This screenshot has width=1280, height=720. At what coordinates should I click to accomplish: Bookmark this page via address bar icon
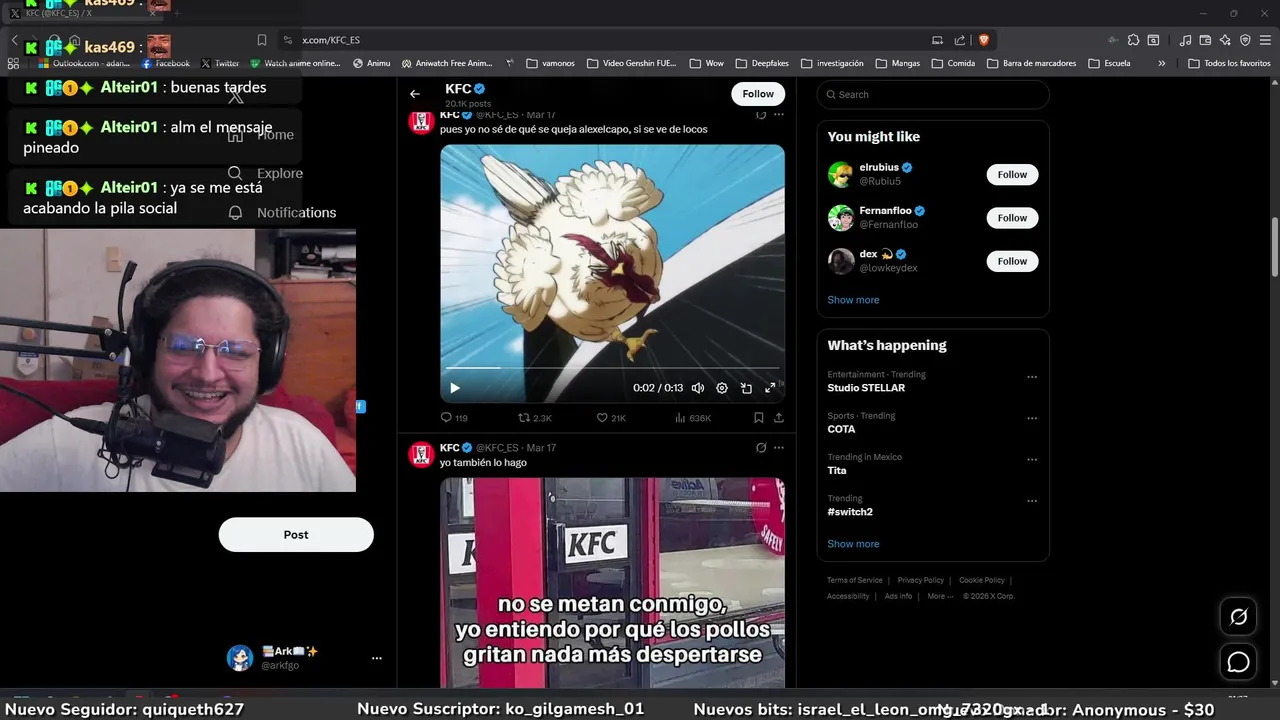click(262, 40)
